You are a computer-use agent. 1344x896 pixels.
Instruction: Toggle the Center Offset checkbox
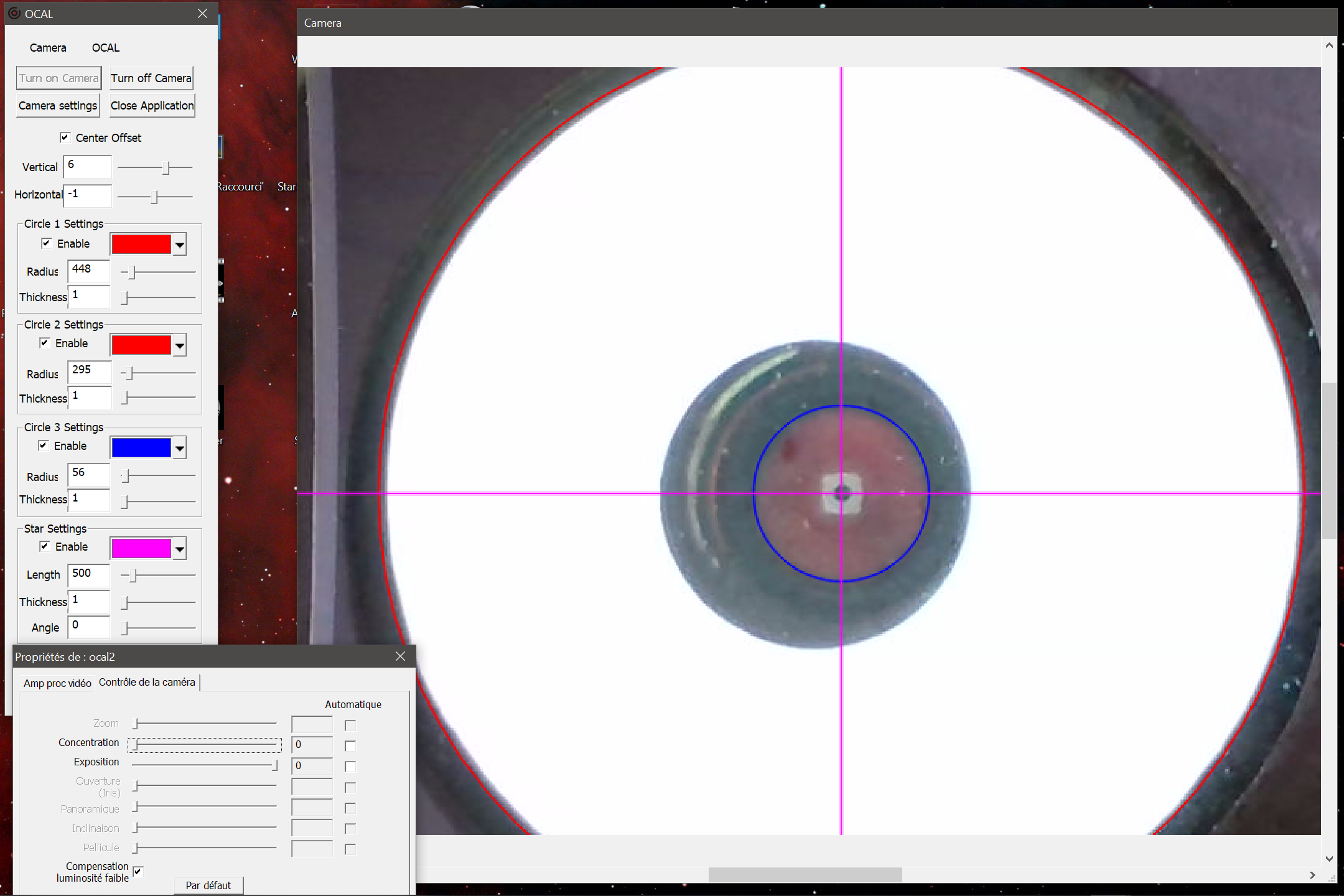(x=65, y=138)
